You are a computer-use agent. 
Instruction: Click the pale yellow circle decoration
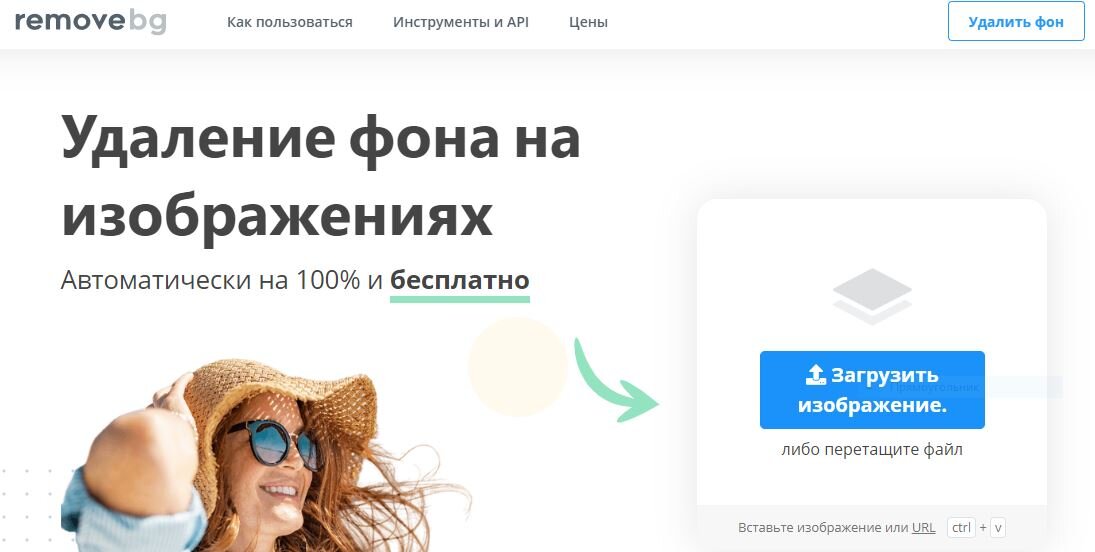[518, 366]
